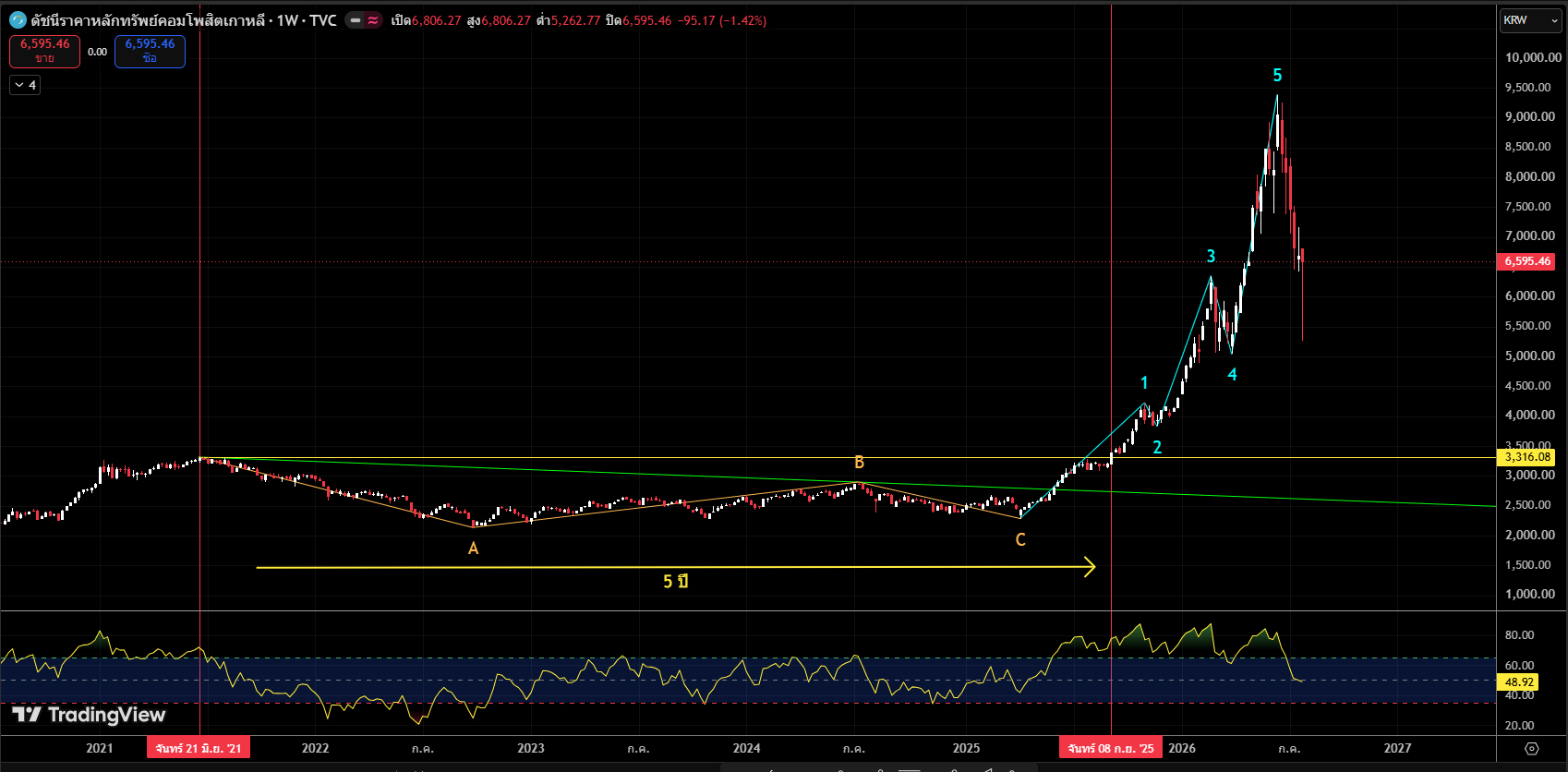Click the 2,500.00 price axis label
The height and width of the screenshot is (772, 1568).
point(1528,505)
